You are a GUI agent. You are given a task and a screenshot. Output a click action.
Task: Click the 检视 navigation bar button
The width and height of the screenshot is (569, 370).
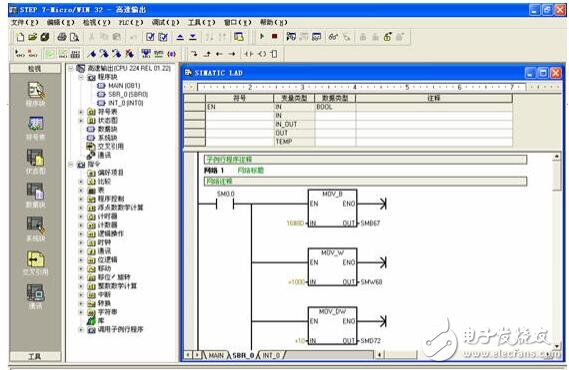[x=35, y=69]
